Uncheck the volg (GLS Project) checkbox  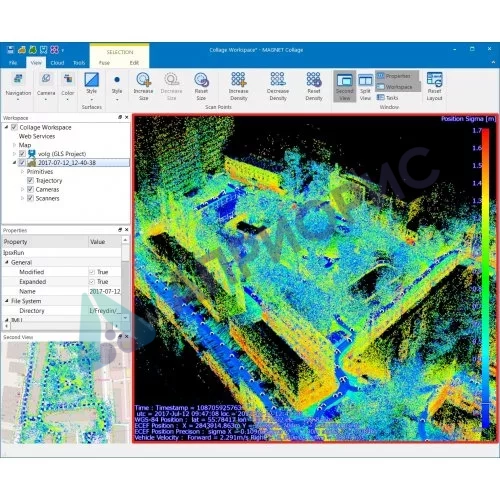click(22, 154)
